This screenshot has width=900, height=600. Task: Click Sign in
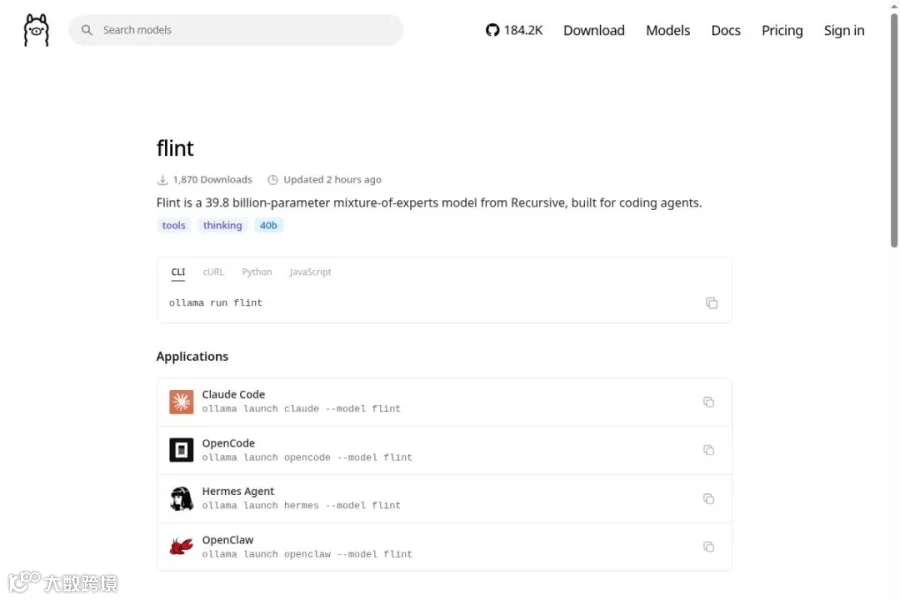click(844, 30)
